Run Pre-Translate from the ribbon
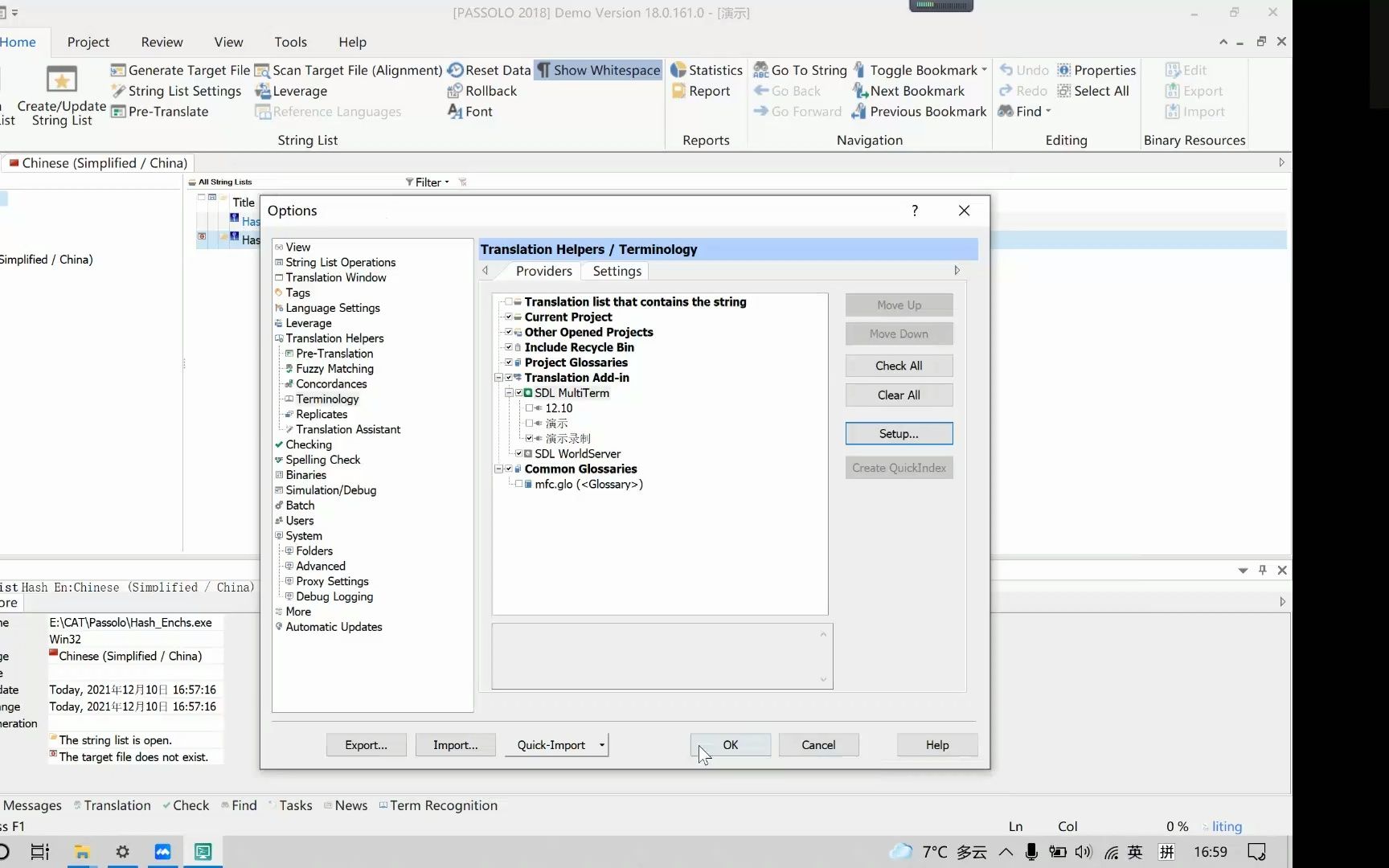This screenshot has height=868, width=1389. [x=159, y=112]
